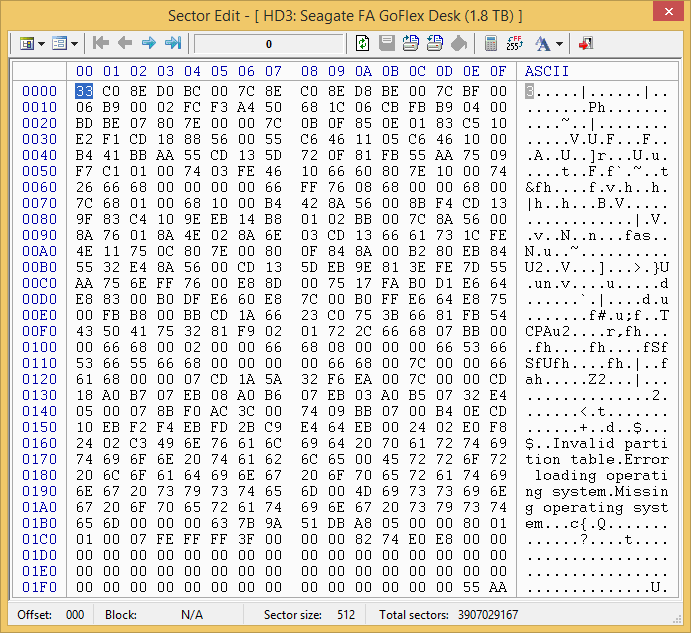Open the calculator tool

pyautogui.click(x=490, y=43)
